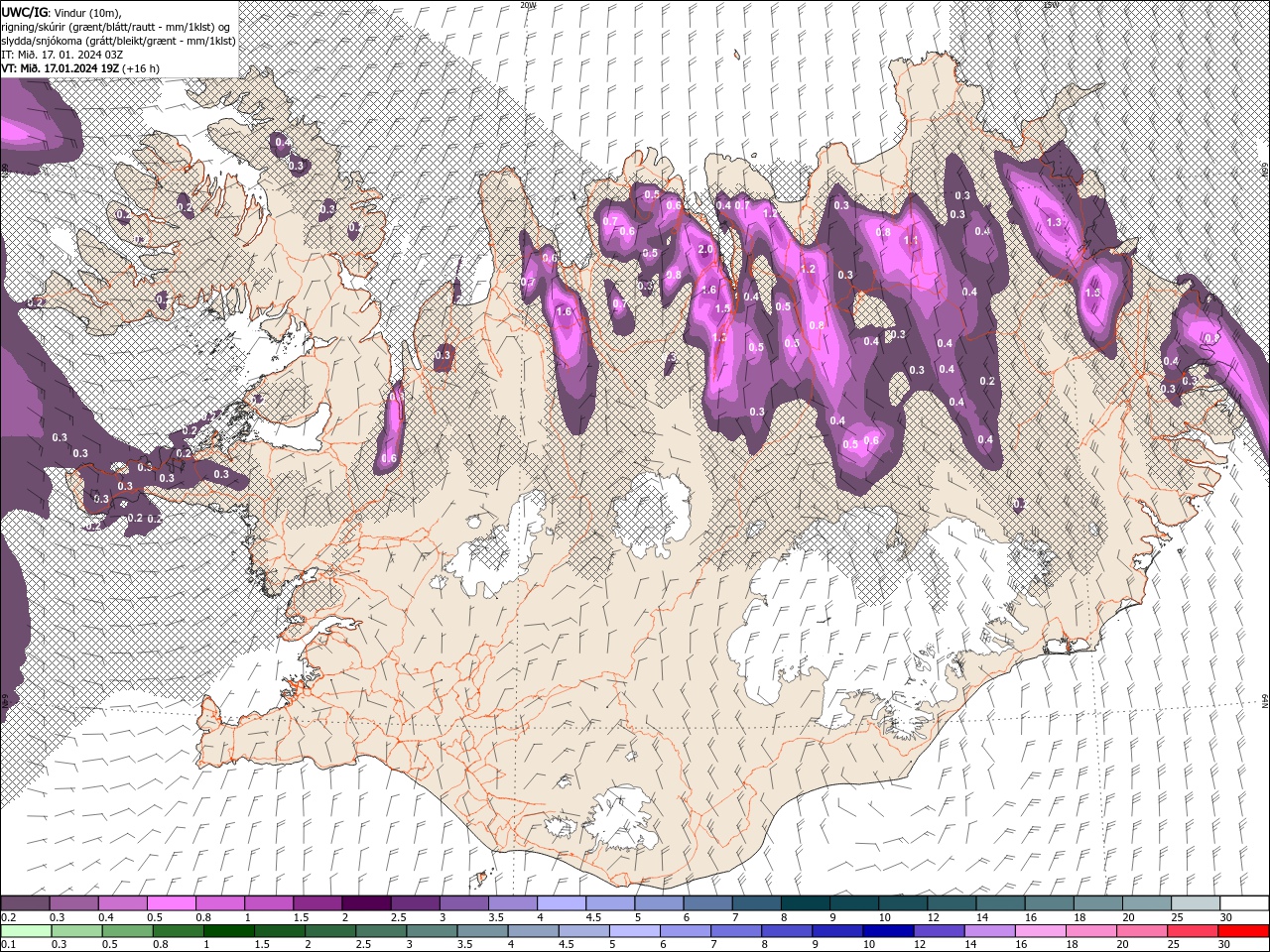The image size is (1270, 952).
Task: Click the medium green 0.5–0.8 rain scale swatch
Action: coord(127,931)
